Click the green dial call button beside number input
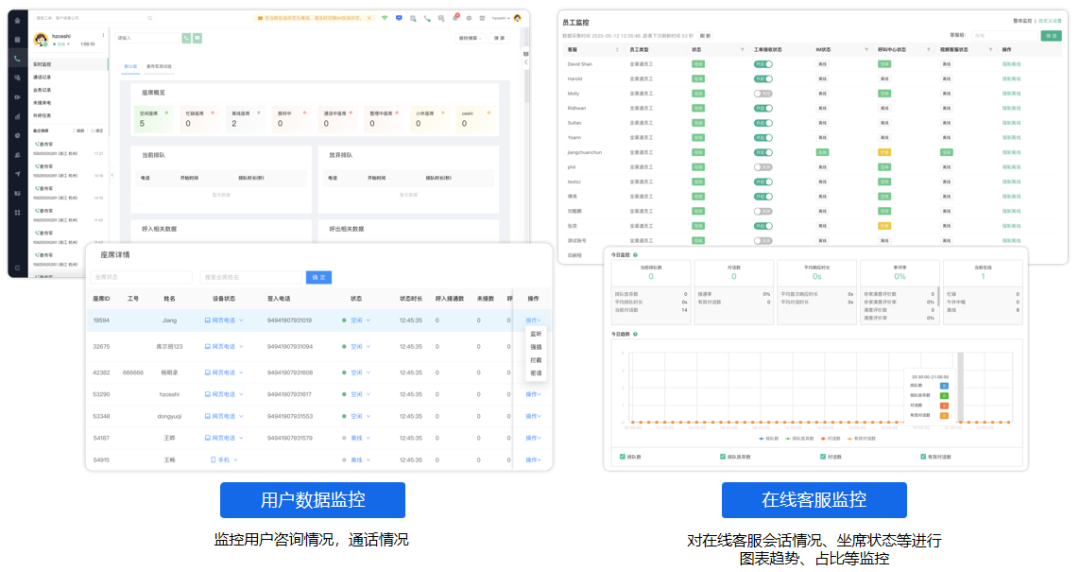The width and height of the screenshot is (1080, 572). pos(186,38)
